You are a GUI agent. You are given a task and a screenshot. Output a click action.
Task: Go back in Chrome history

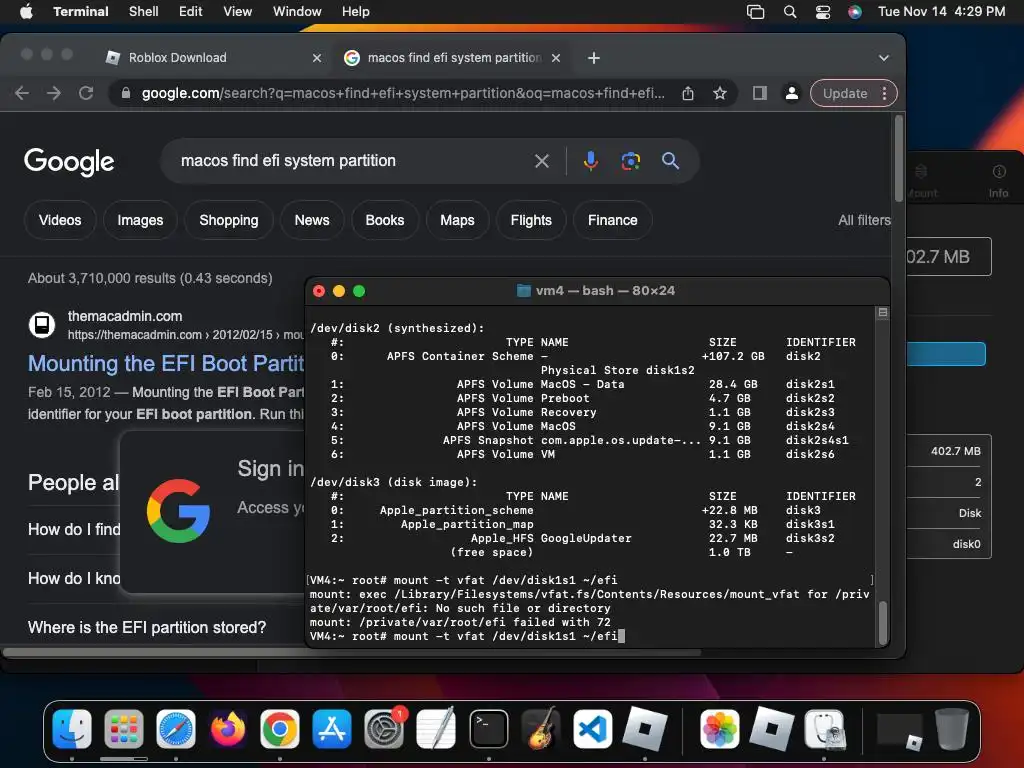[x=22, y=93]
